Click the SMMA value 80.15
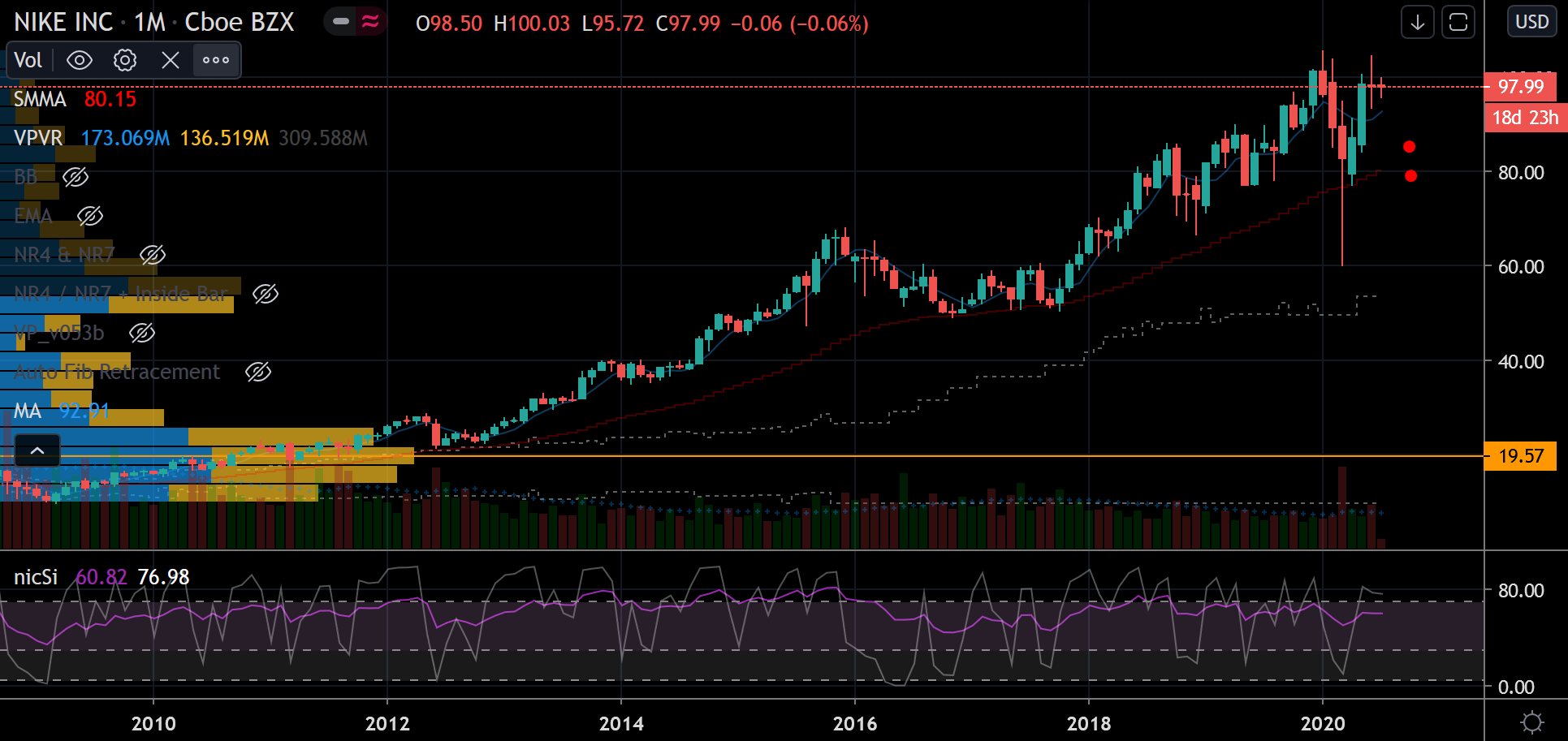The height and width of the screenshot is (741, 1568). click(x=110, y=99)
